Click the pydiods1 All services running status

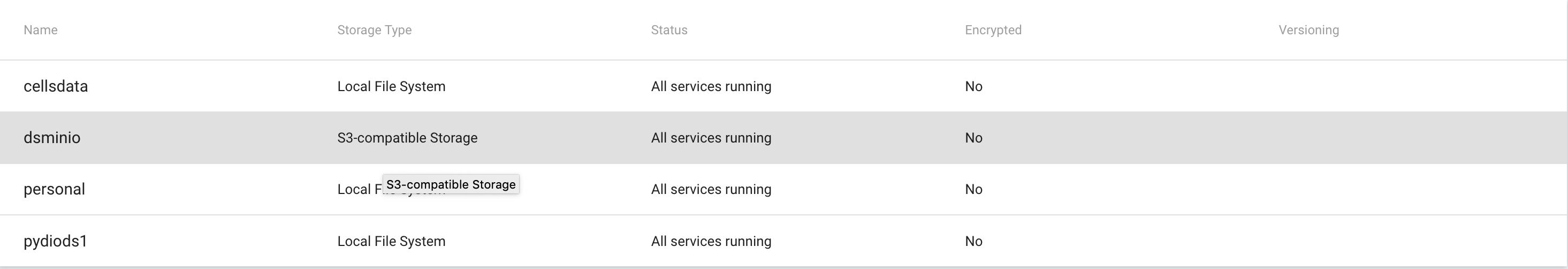click(711, 241)
